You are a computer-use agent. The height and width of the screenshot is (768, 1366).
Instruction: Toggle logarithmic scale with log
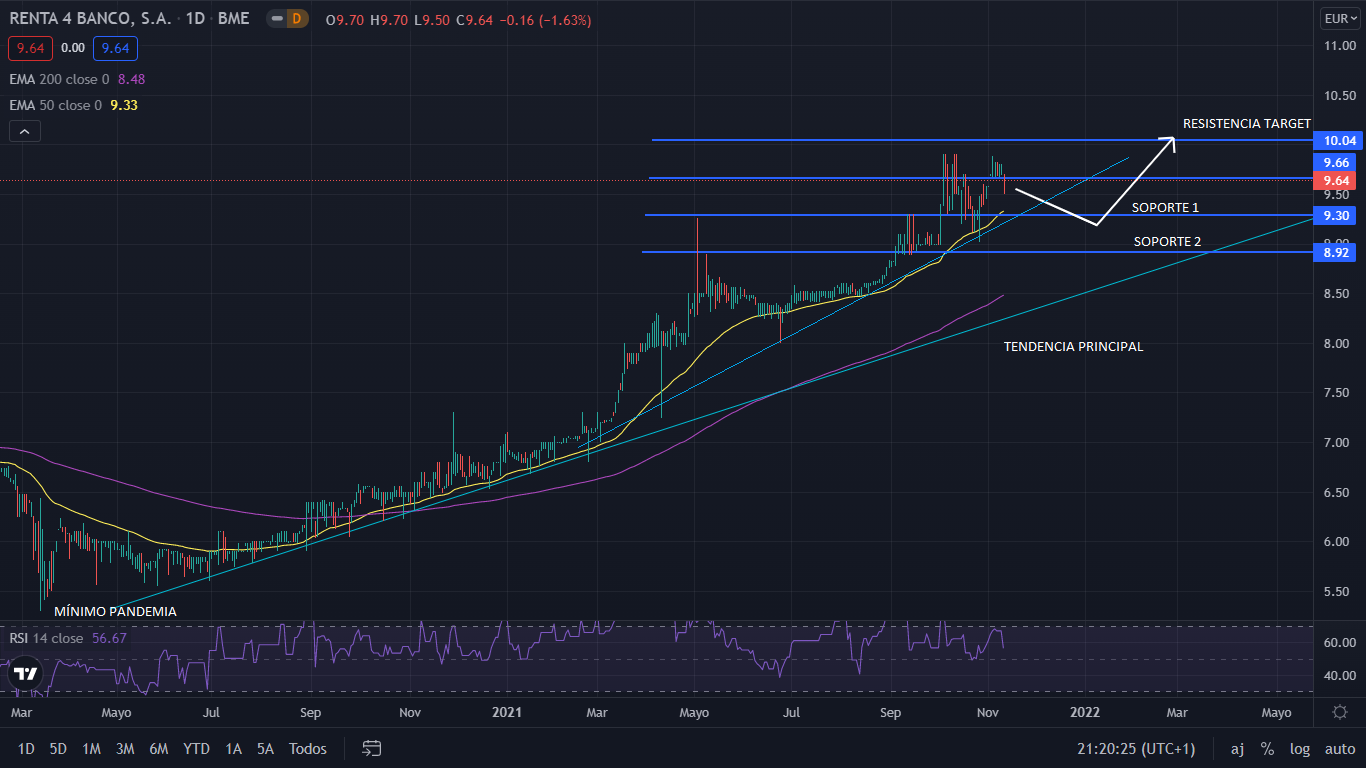point(1300,748)
